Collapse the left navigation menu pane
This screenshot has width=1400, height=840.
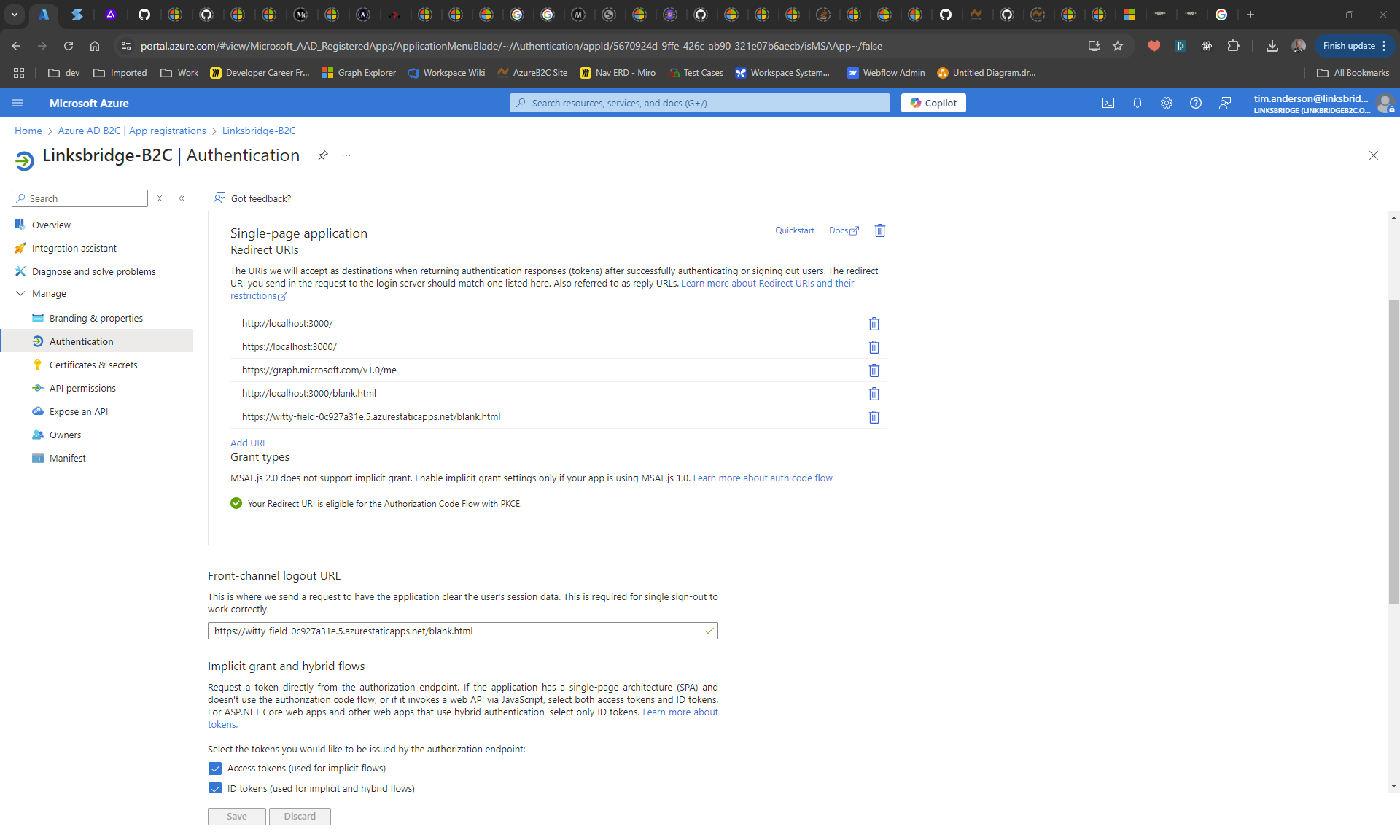[182, 198]
